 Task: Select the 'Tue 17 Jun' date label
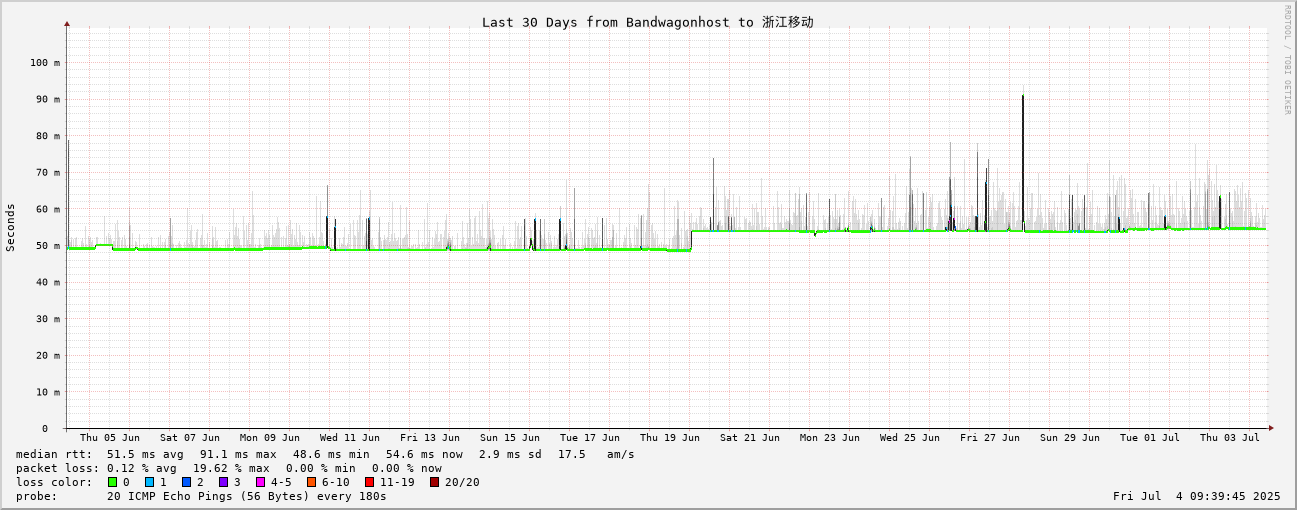[x=590, y=438]
